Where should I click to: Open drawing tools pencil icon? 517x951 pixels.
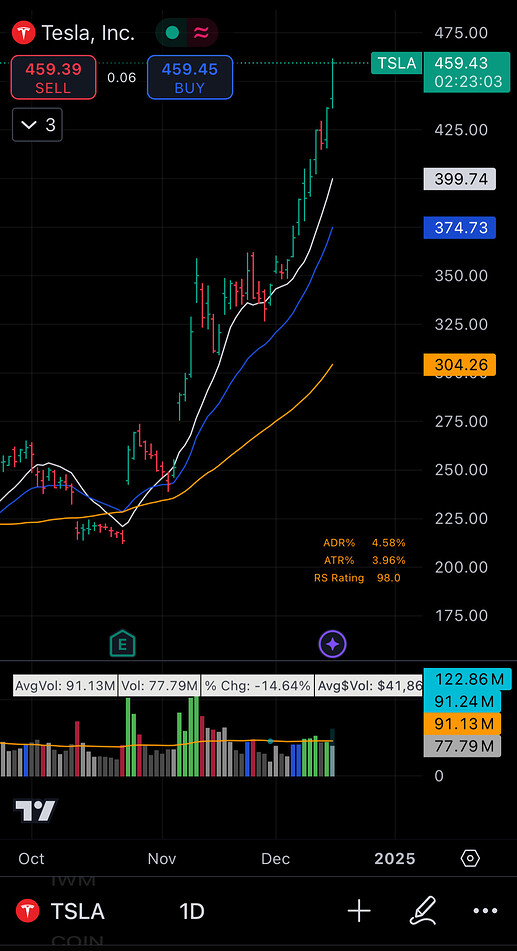tap(423, 911)
